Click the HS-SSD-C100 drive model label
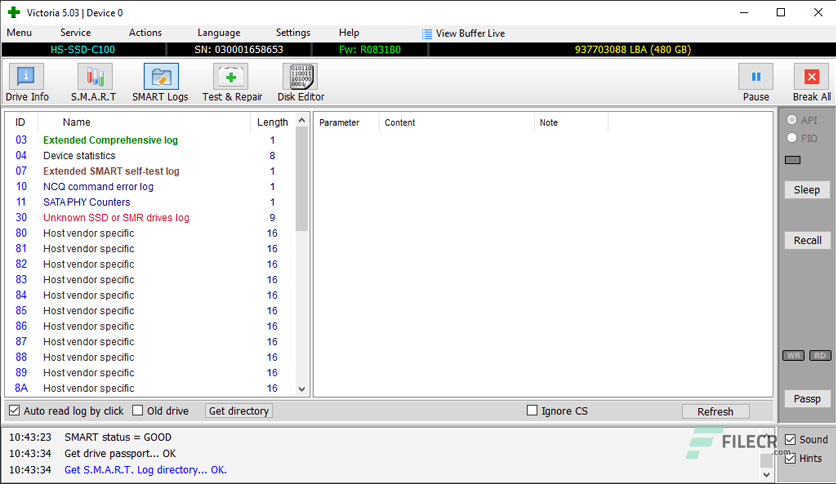Viewport: 836px width, 484px height. coord(83,50)
